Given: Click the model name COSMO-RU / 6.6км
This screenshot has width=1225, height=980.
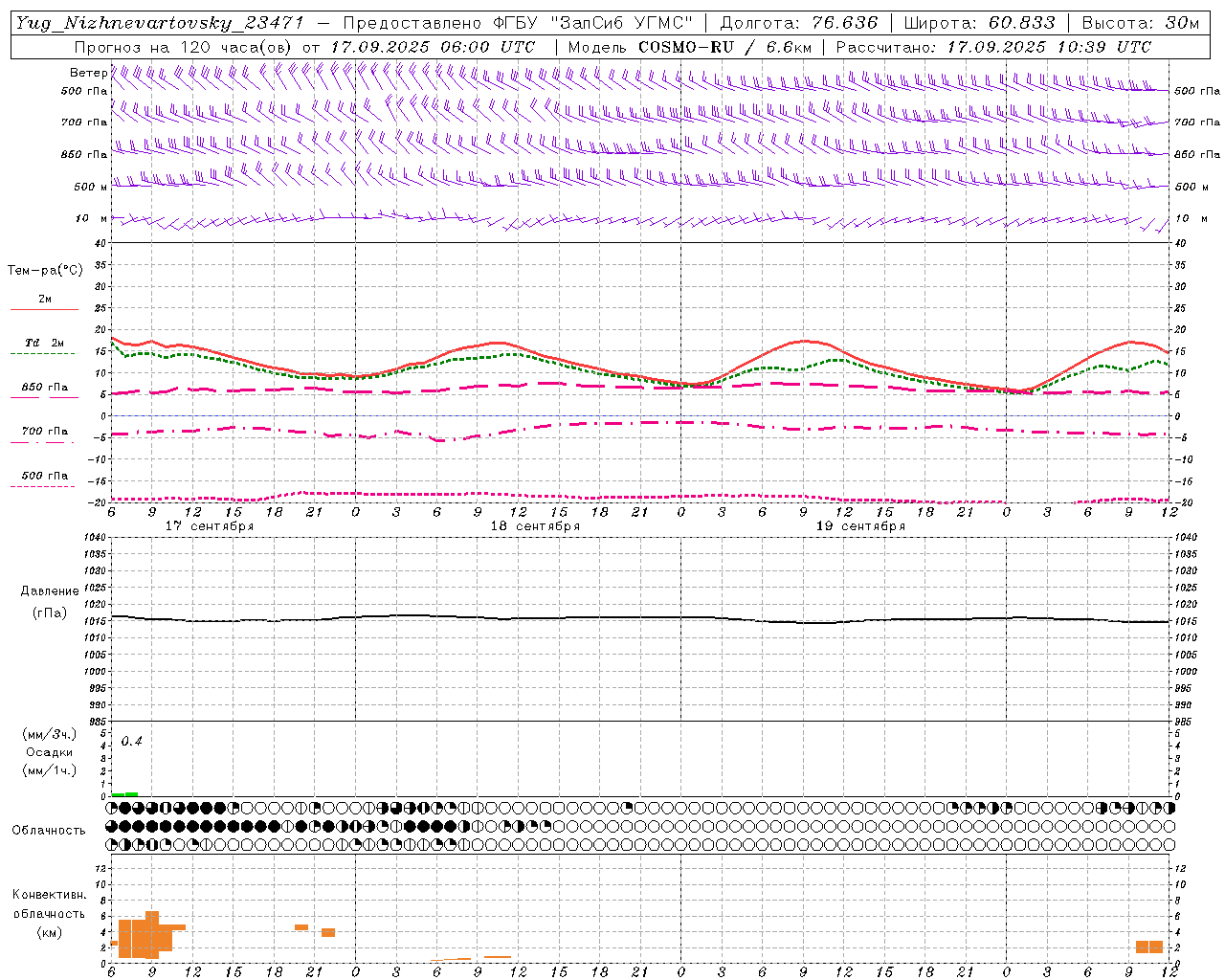Looking at the screenshot, I should [724, 47].
